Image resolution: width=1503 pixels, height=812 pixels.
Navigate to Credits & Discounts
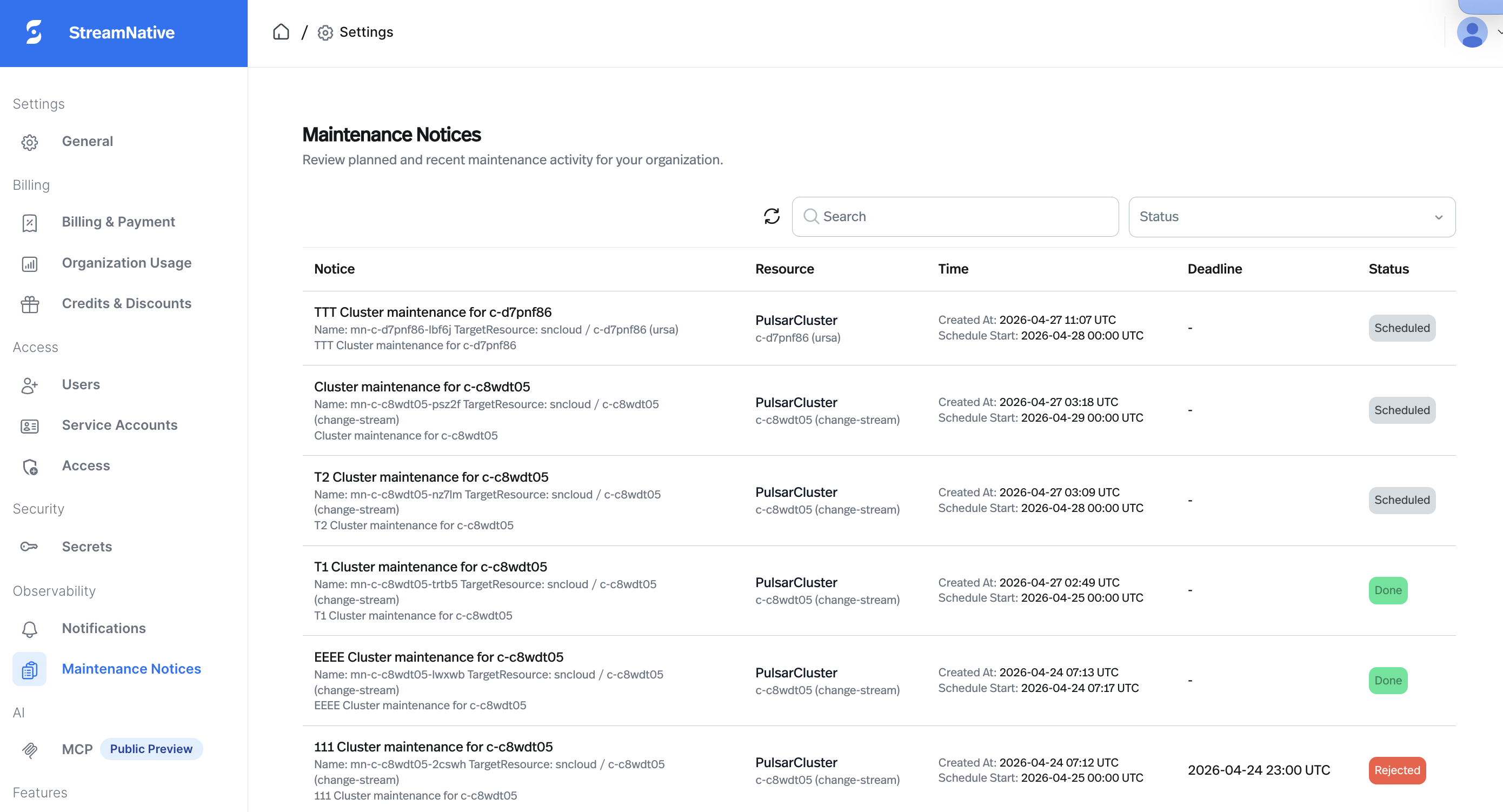[127, 303]
